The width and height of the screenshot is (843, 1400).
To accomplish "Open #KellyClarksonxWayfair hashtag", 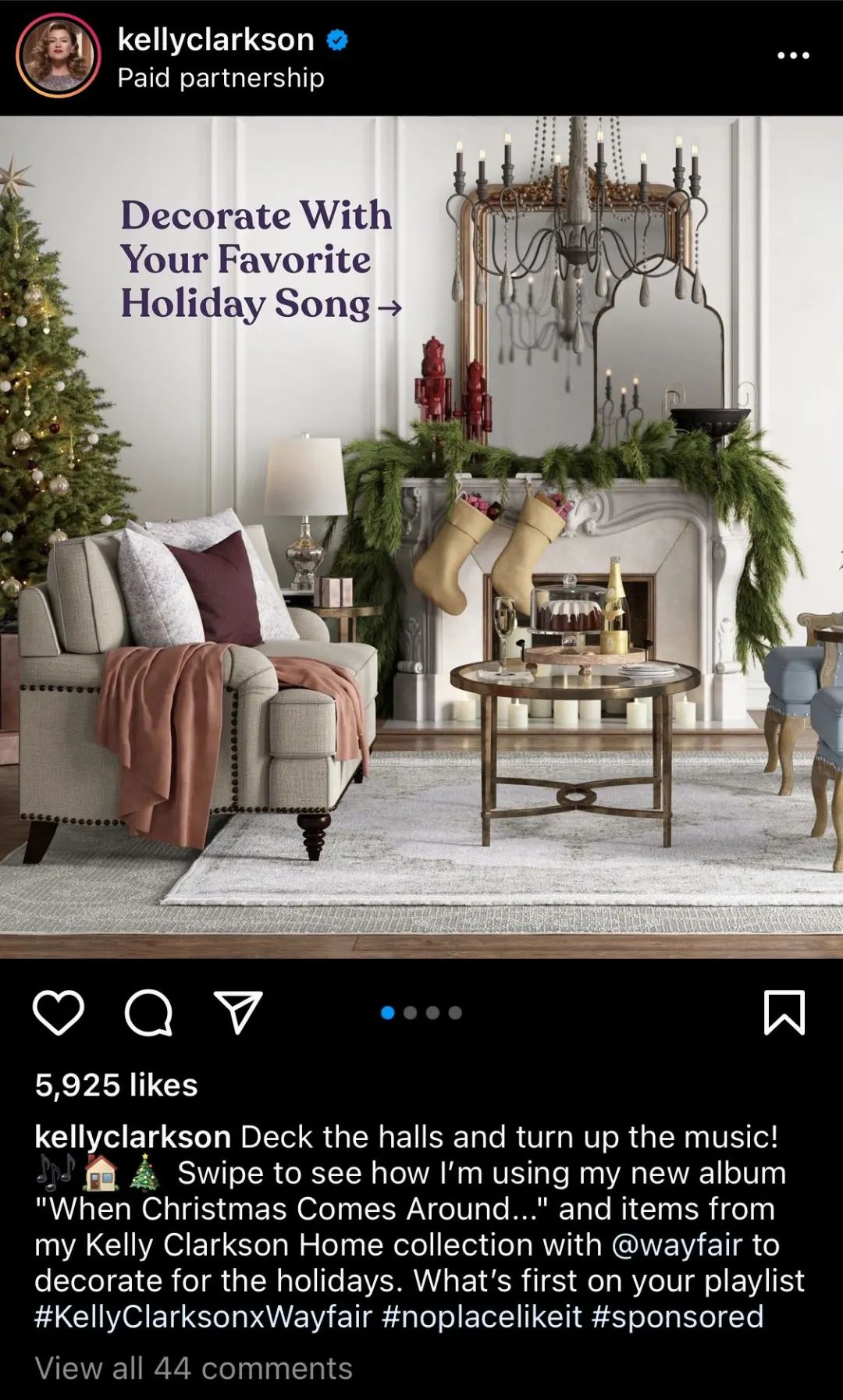I will pos(204,1316).
